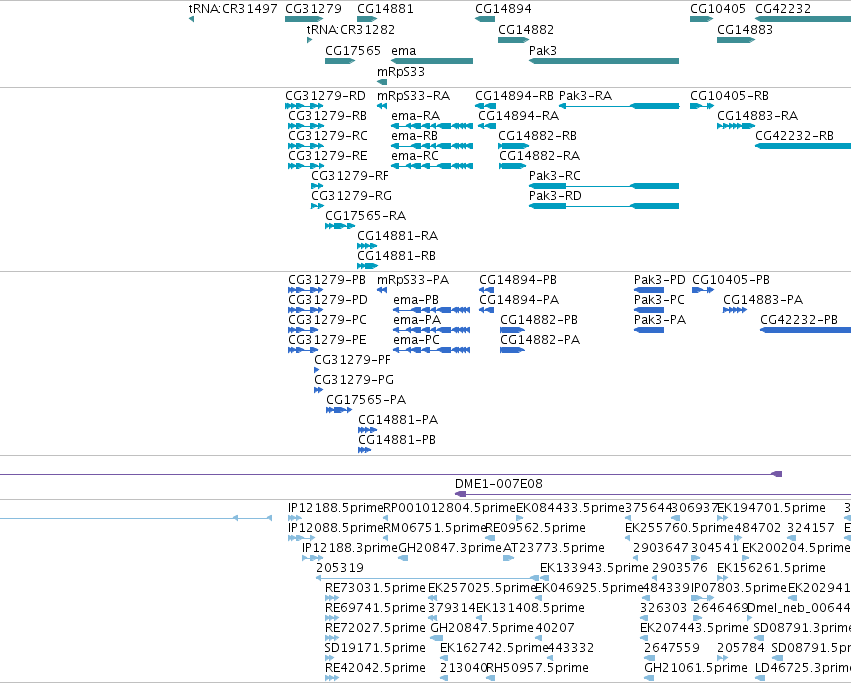Select the RE42042.5prime EST label

pyautogui.click(x=375, y=668)
